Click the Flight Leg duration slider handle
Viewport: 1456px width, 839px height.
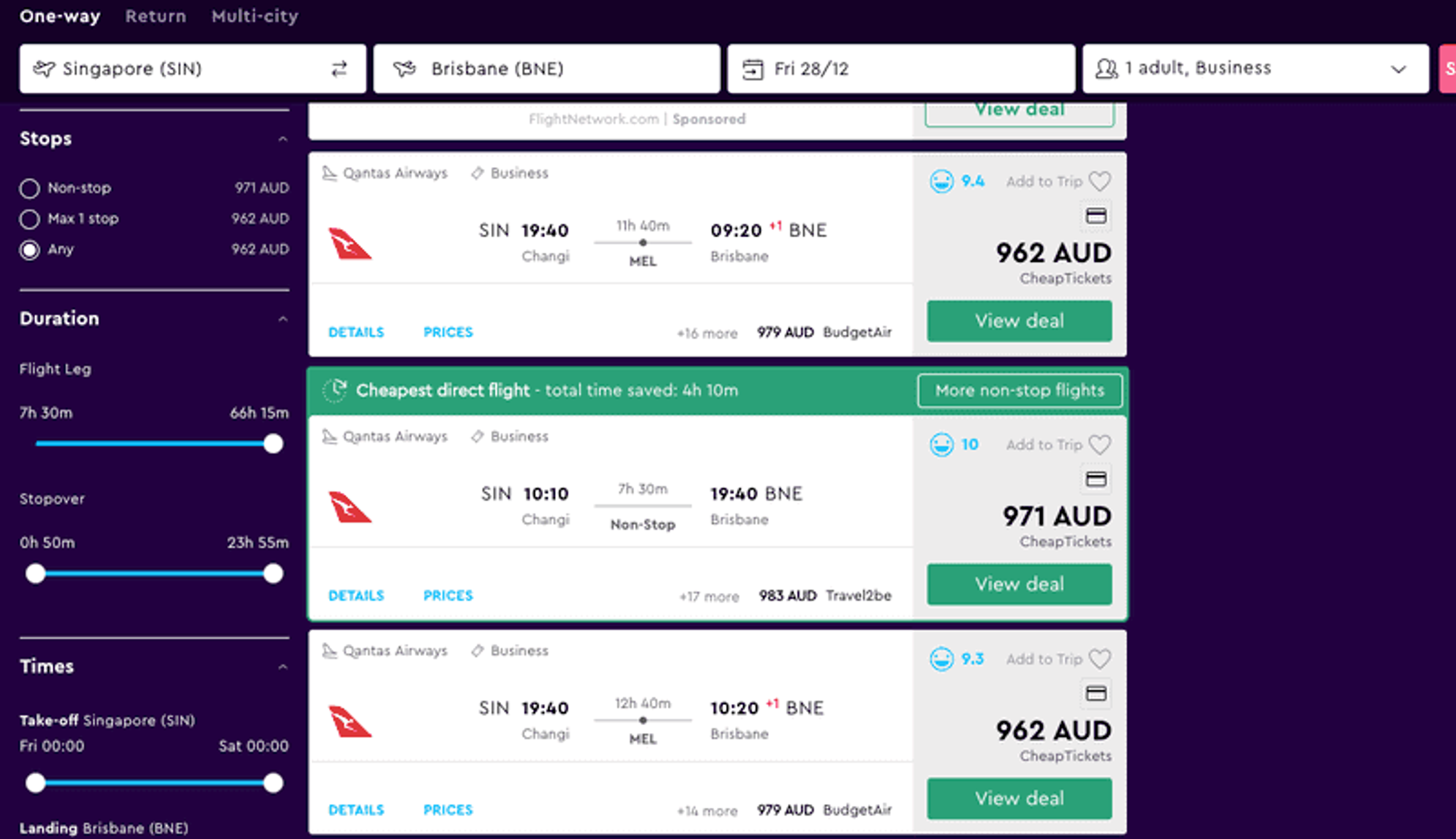click(273, 444)
